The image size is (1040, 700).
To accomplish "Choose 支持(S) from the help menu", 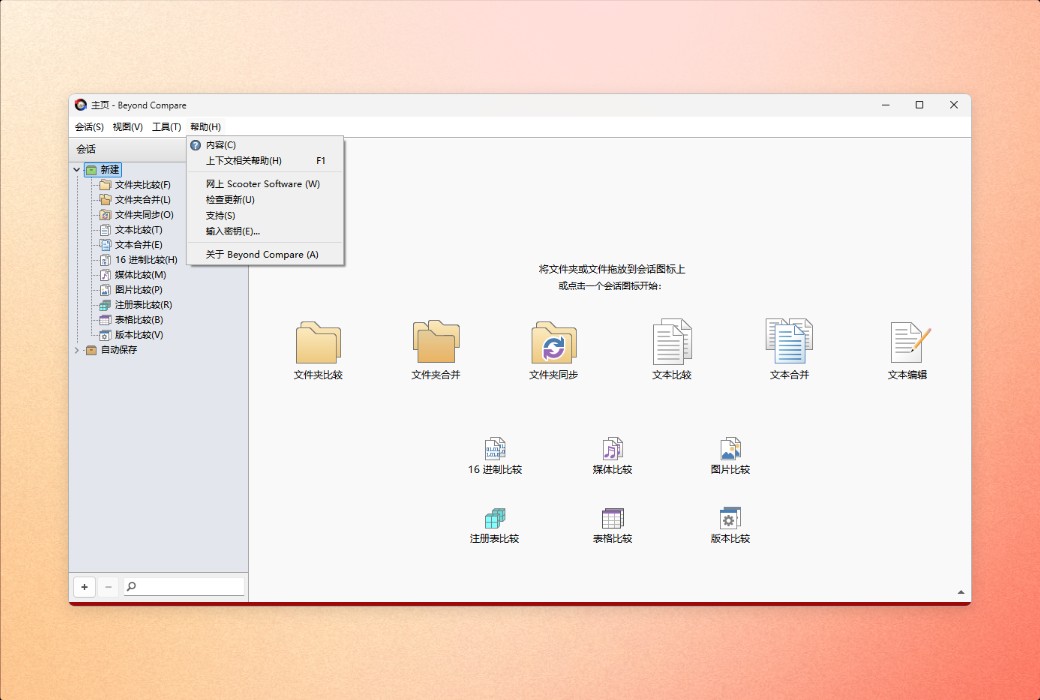I will 265,216.
